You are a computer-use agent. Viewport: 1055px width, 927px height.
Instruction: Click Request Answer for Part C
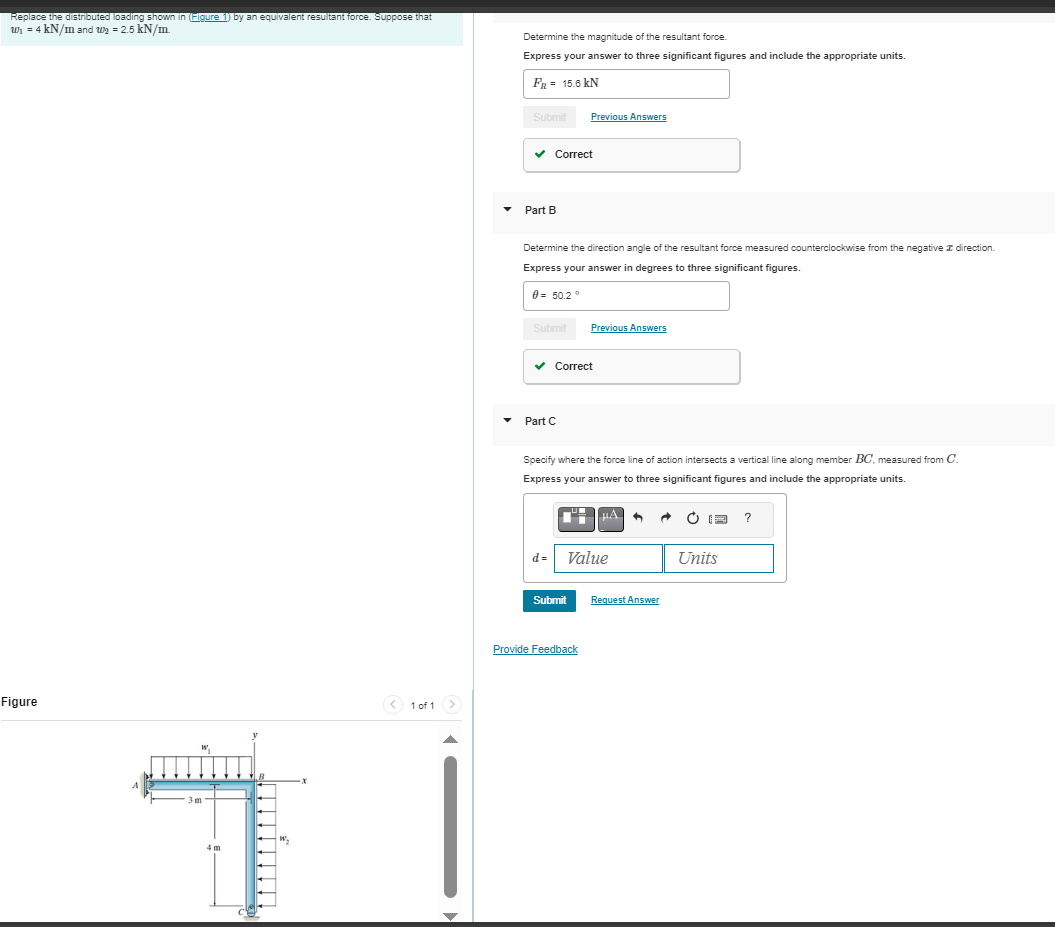(x=624, y=599)
